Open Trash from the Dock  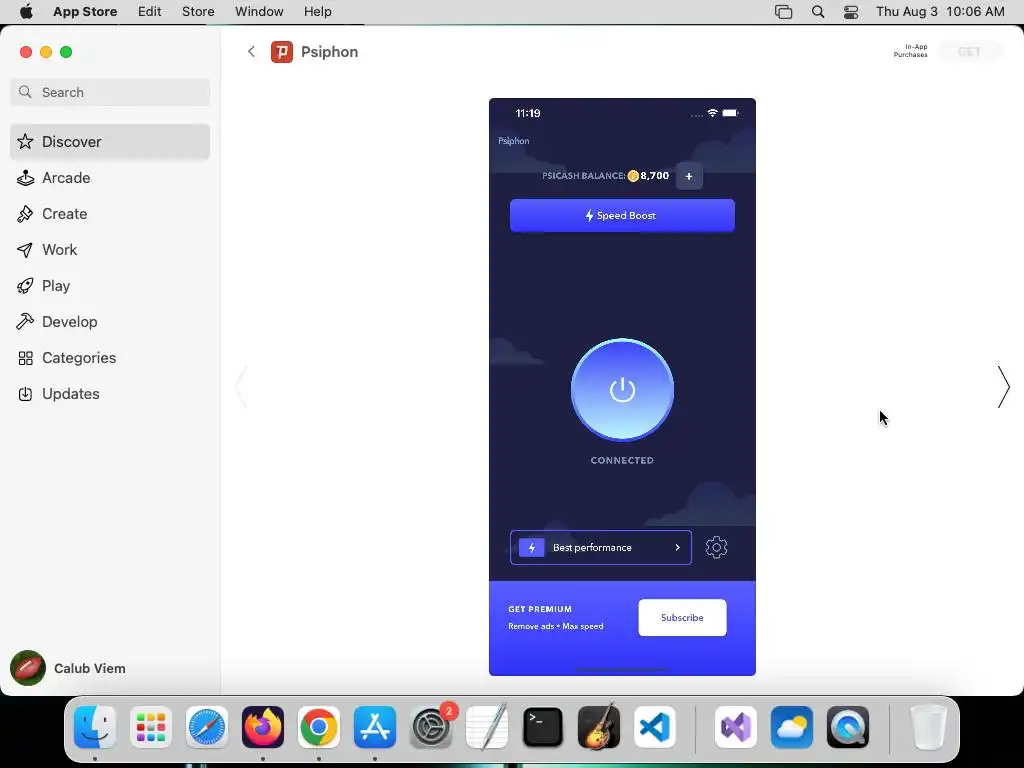click(x=929, y=727)
